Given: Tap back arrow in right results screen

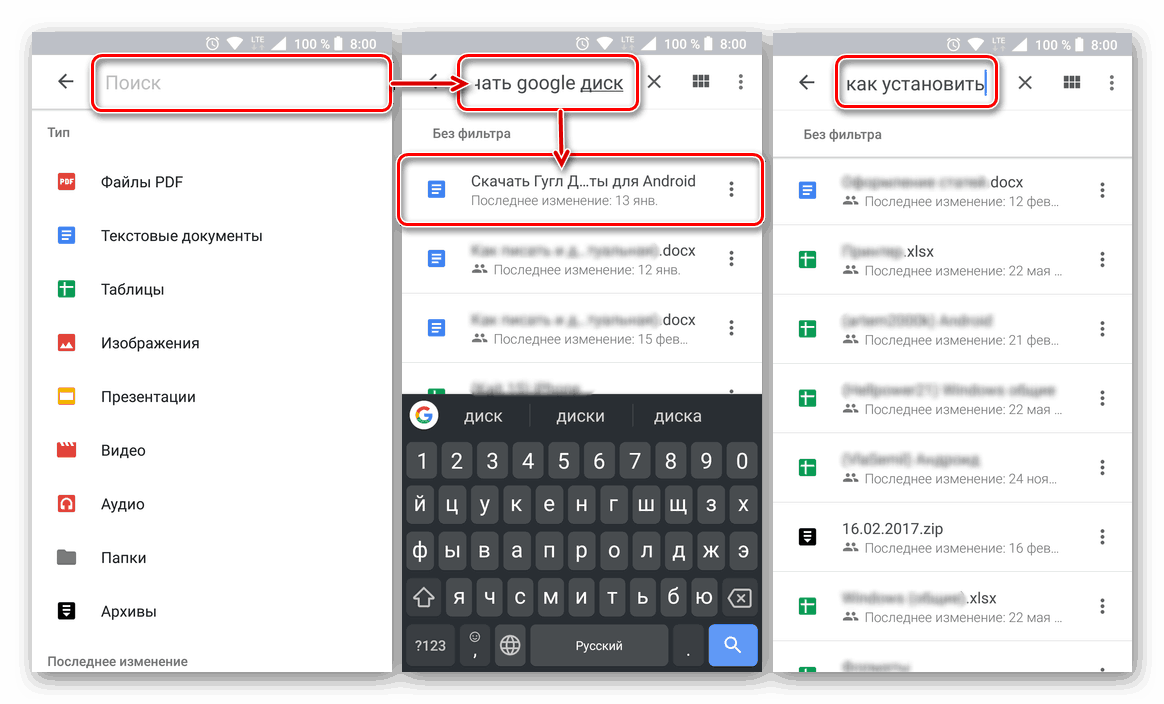Looking at the screenshot, I should coord(807,82).
